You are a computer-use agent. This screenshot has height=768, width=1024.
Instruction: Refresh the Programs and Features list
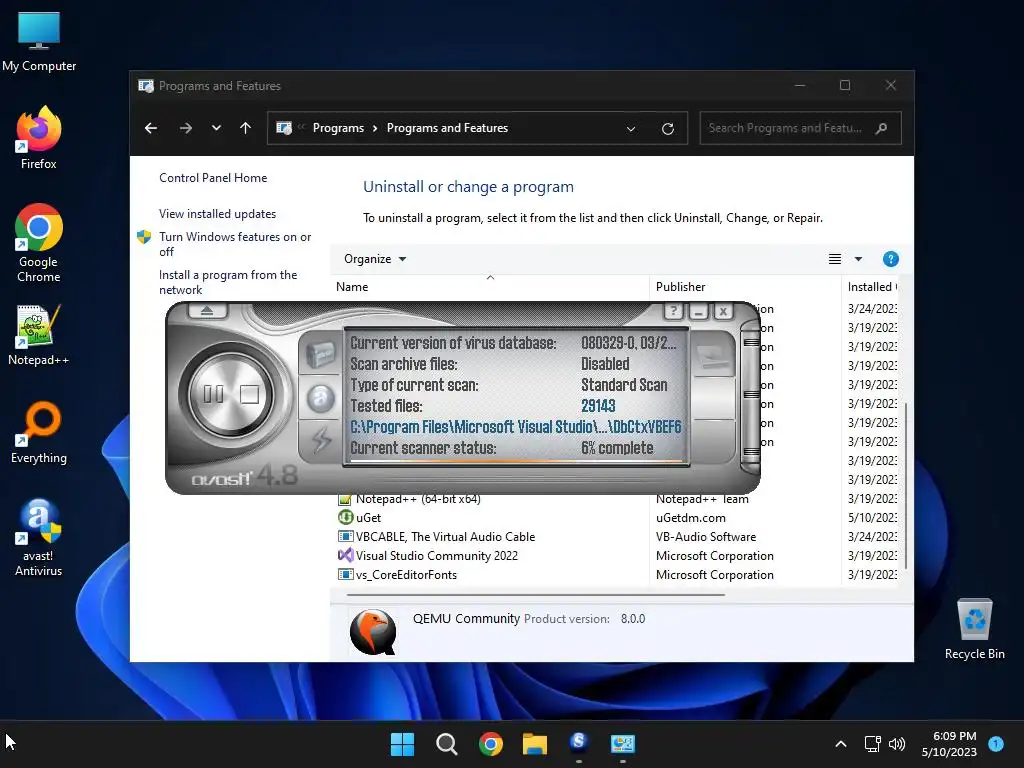[x=667, y=129]
